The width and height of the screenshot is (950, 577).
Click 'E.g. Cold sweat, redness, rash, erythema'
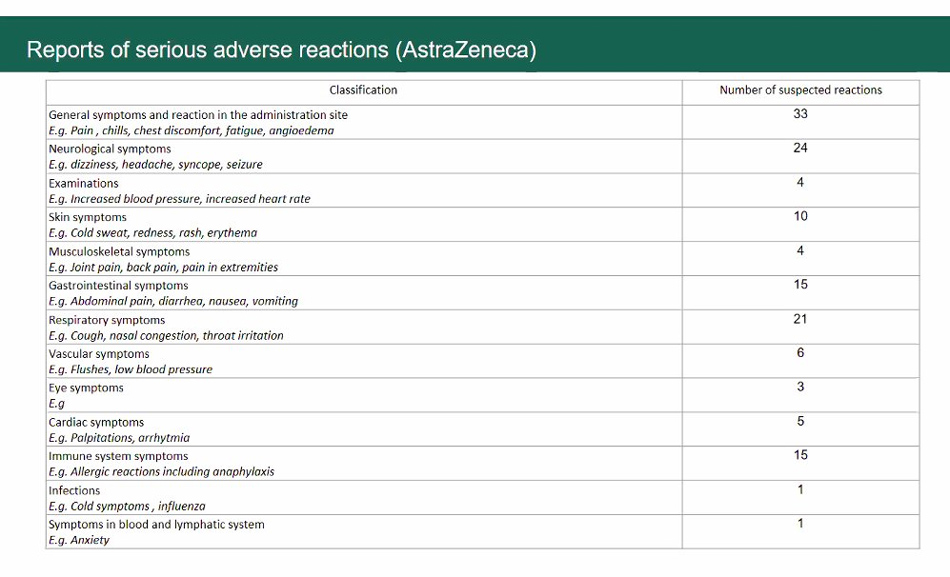coord(153,233)
